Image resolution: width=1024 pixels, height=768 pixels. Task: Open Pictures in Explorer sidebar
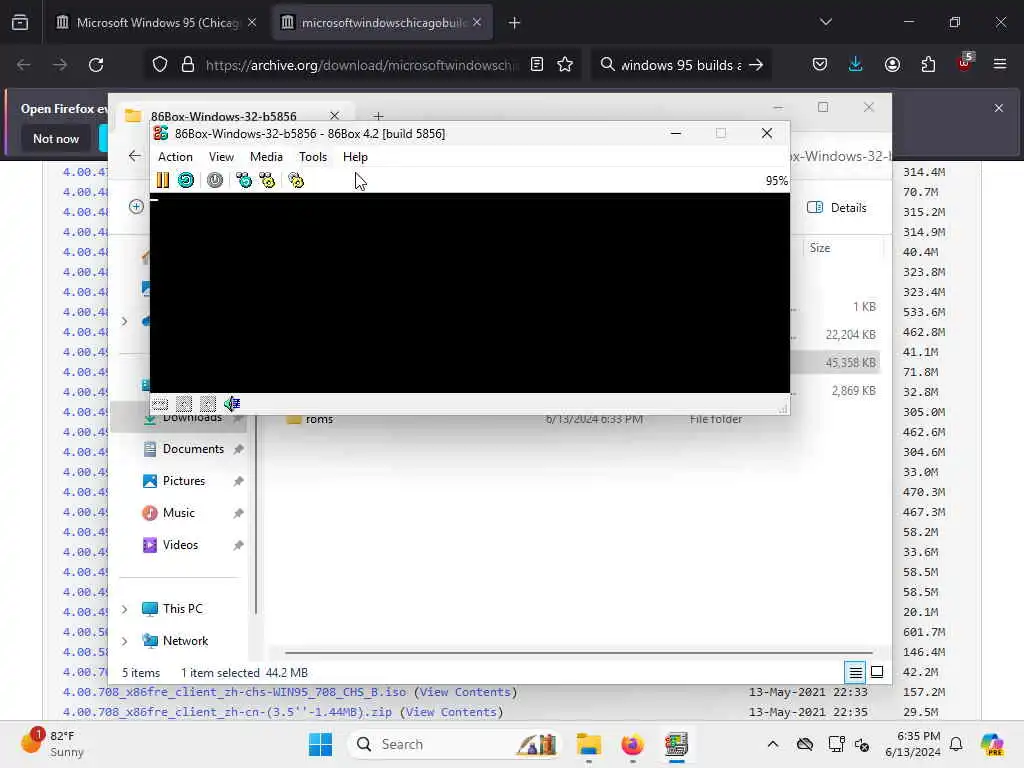(x=184, y=481)
